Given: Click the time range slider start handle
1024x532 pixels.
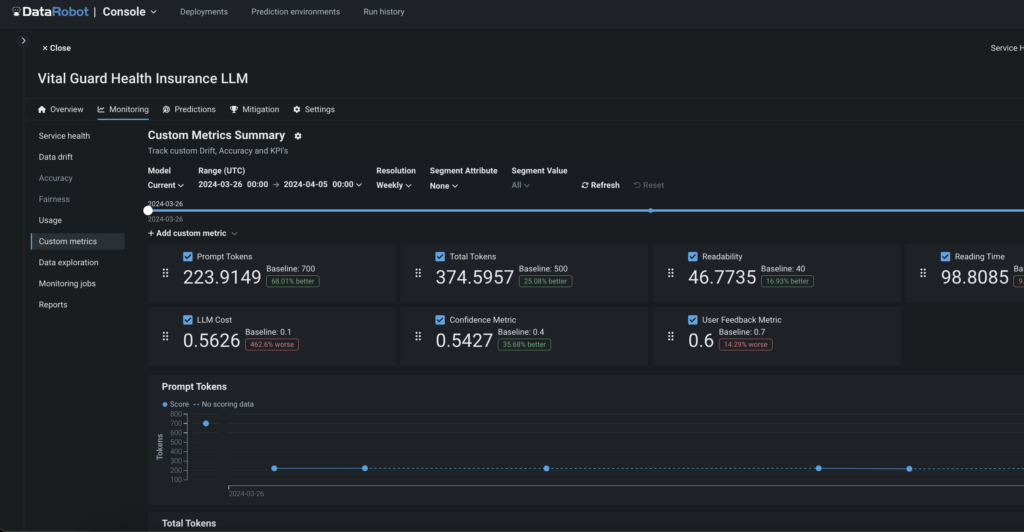Looking at the screenshot, I should (x=148, y=210).
